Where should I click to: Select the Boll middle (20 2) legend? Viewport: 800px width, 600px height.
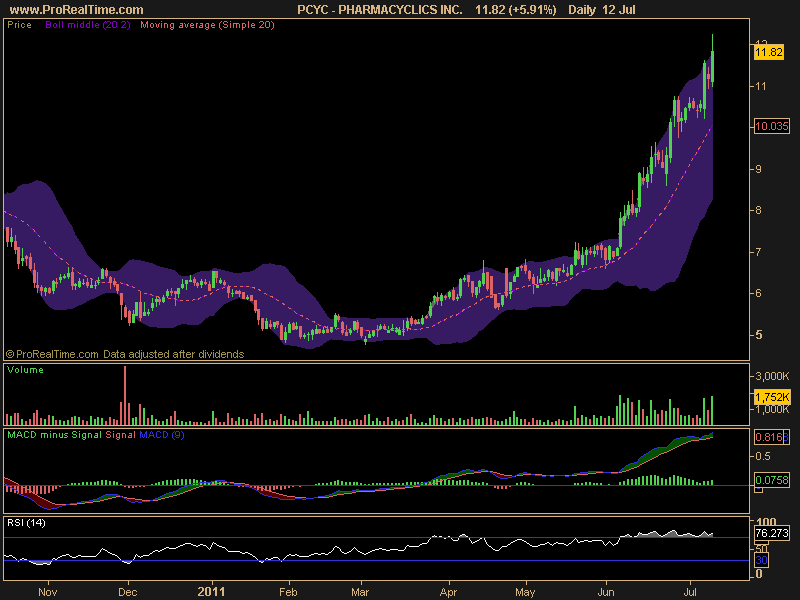pyautogui.click(x=88, y=24)
